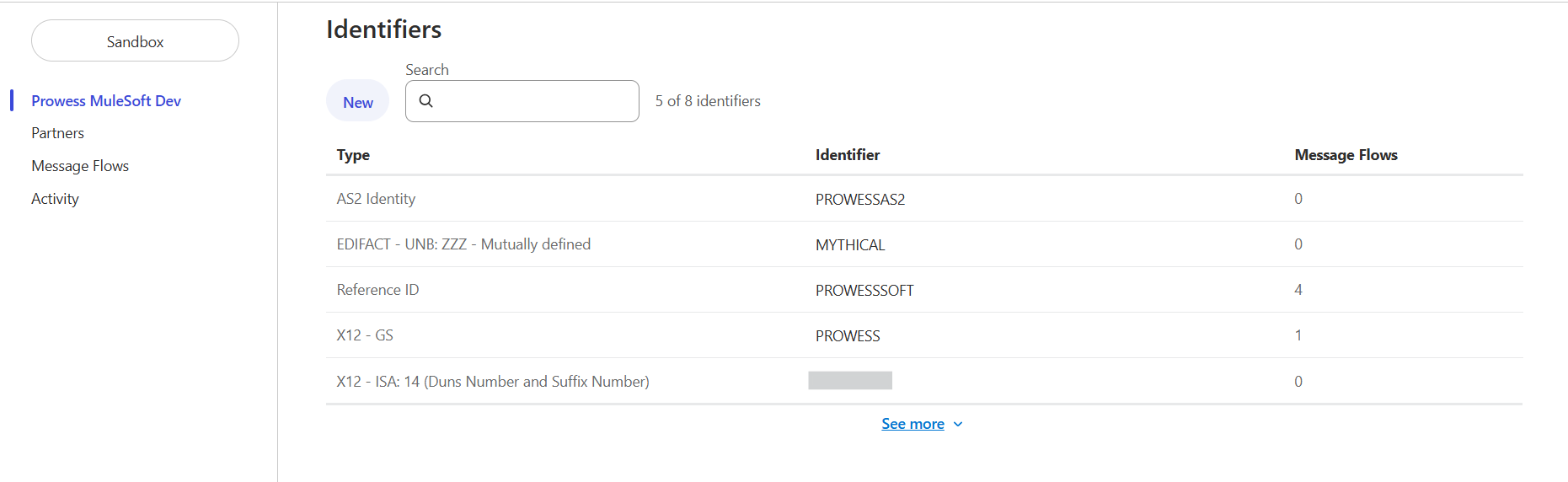Select the Reference ID row

(377, 290)
